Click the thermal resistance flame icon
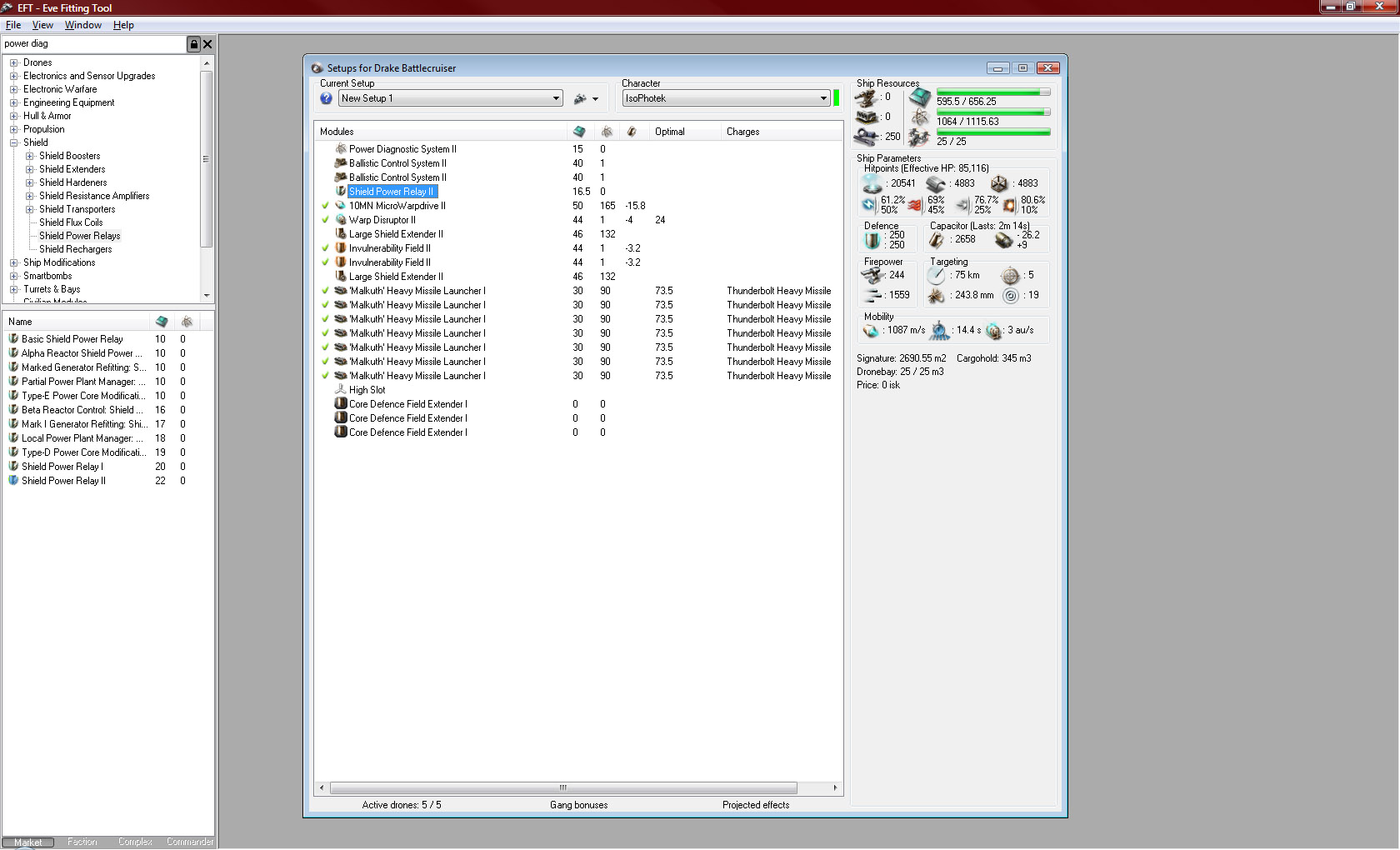The width and height of the screenshot is (1400, 850). point(915,204)
